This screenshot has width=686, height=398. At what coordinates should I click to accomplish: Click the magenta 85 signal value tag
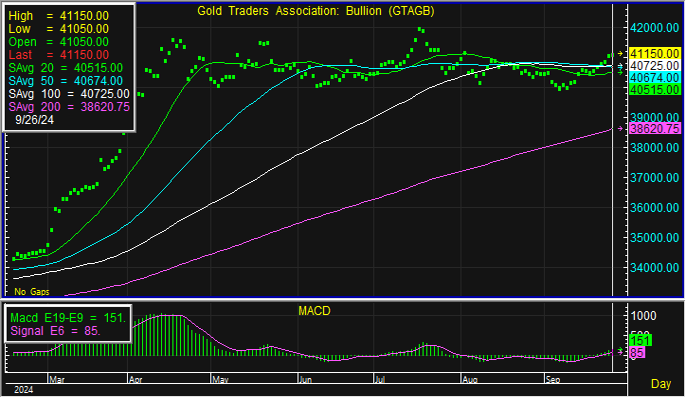637,353
